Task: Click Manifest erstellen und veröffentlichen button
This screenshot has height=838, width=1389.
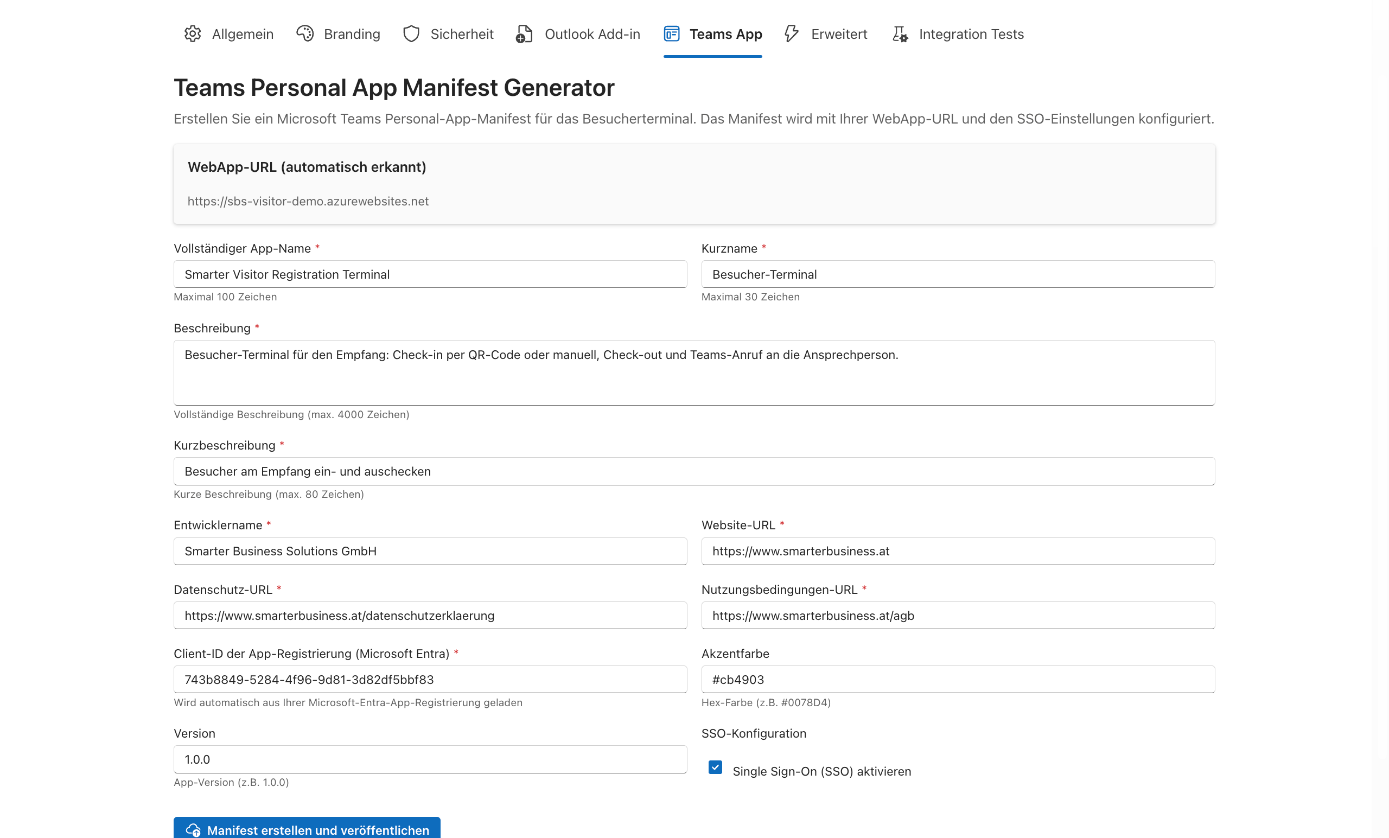Action: 307,829
